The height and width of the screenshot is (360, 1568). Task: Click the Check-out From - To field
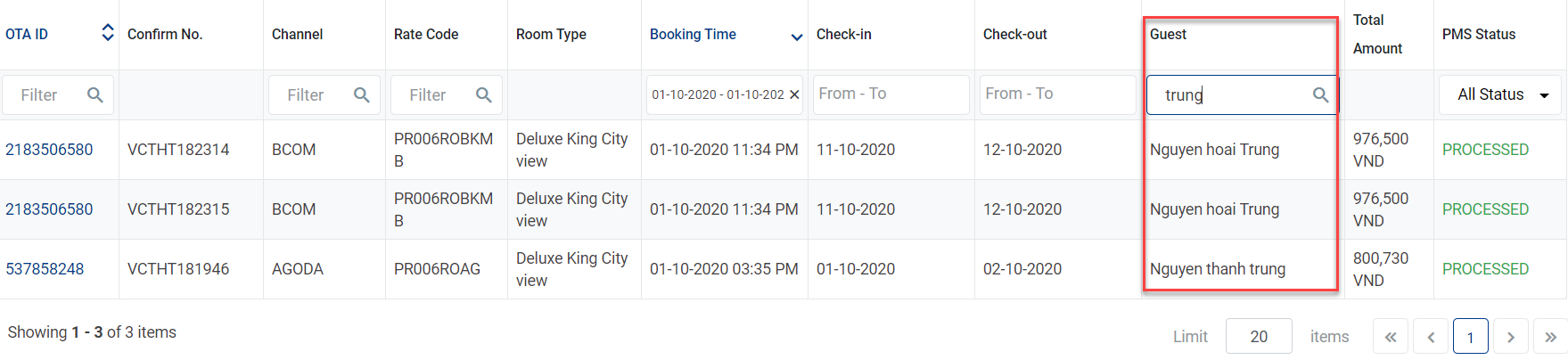click(1055, 94)
